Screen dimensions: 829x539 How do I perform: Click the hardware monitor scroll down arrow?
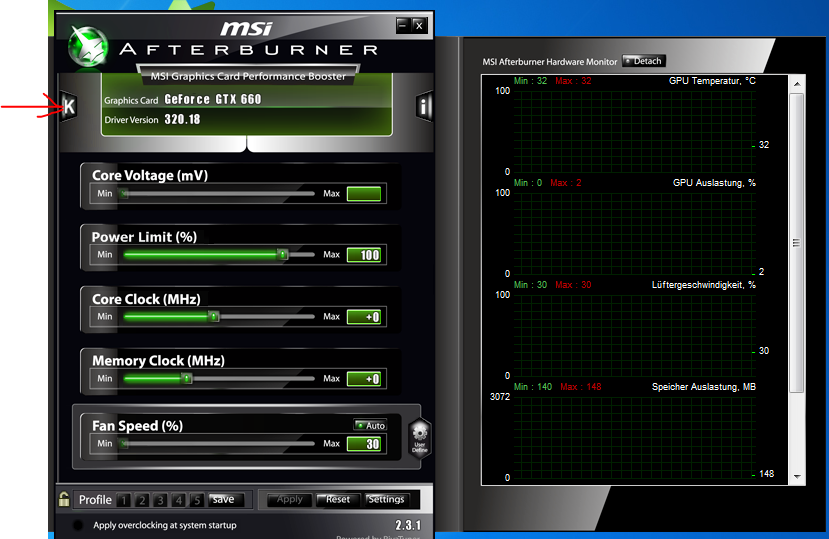(x=797, y=477)
